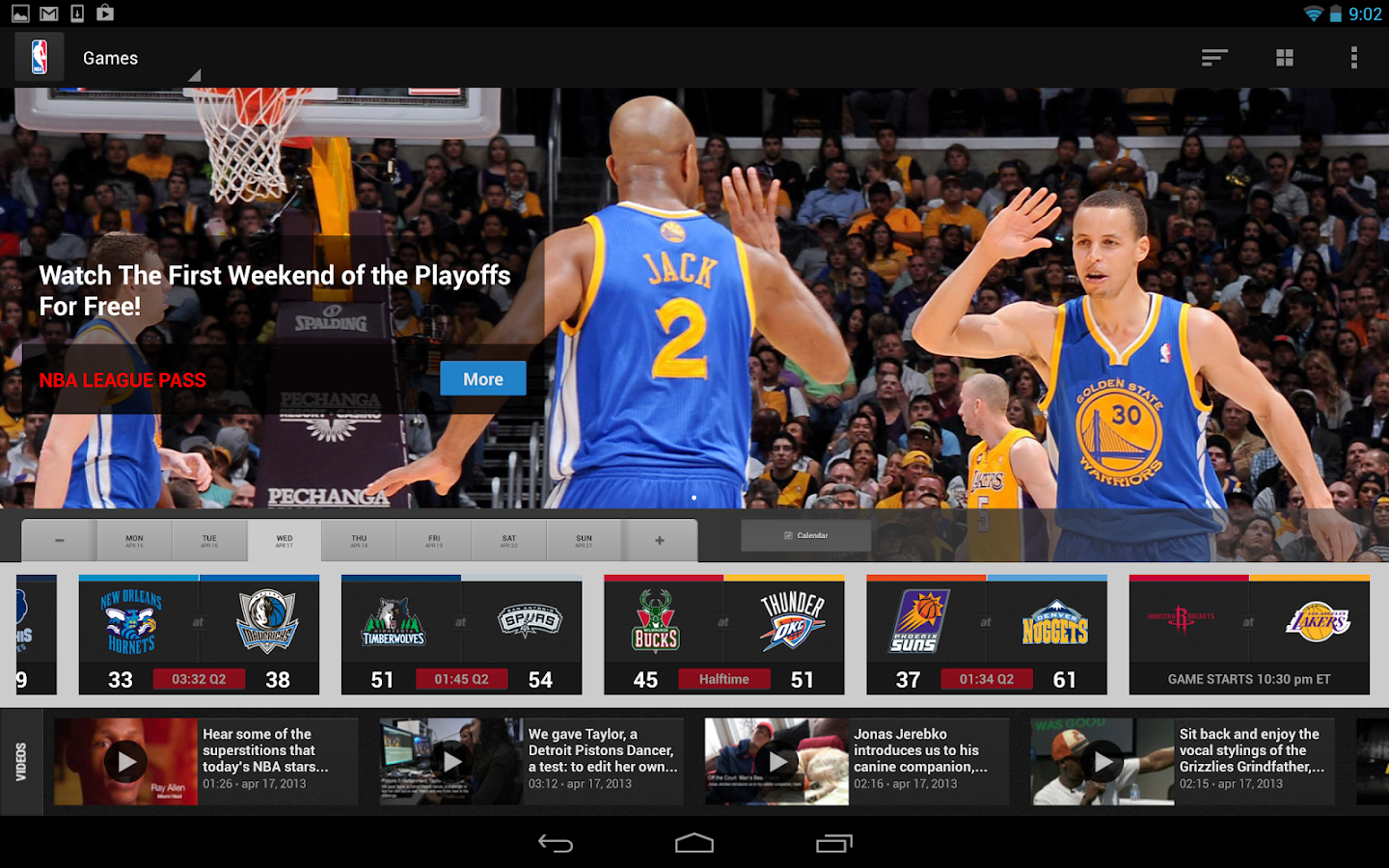
Task: Tap the San Antonio Spurs logo
Action: pos(530,622)
